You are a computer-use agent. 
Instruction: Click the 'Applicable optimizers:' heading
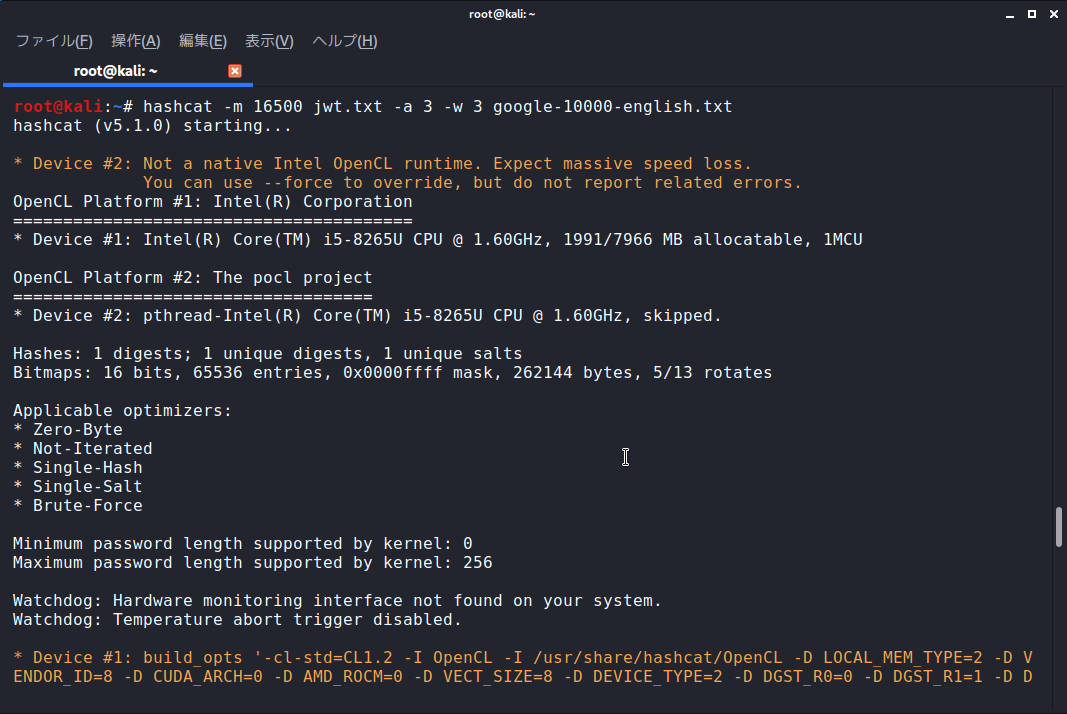pyautogui.click(x=122, y=411)
